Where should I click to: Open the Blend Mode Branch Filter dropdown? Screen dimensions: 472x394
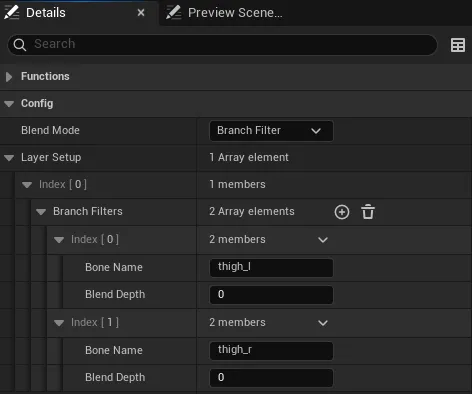pos(271,131)
